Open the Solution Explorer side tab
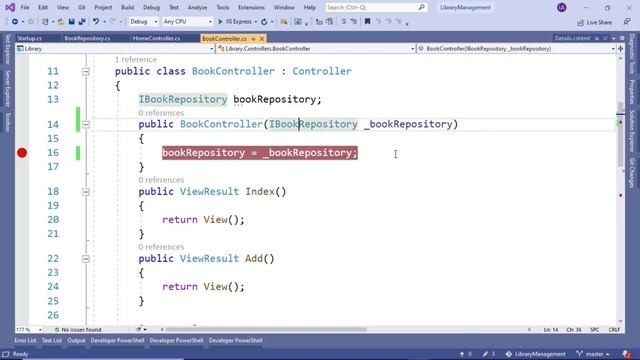640x360 pixels. click(632, 131)
